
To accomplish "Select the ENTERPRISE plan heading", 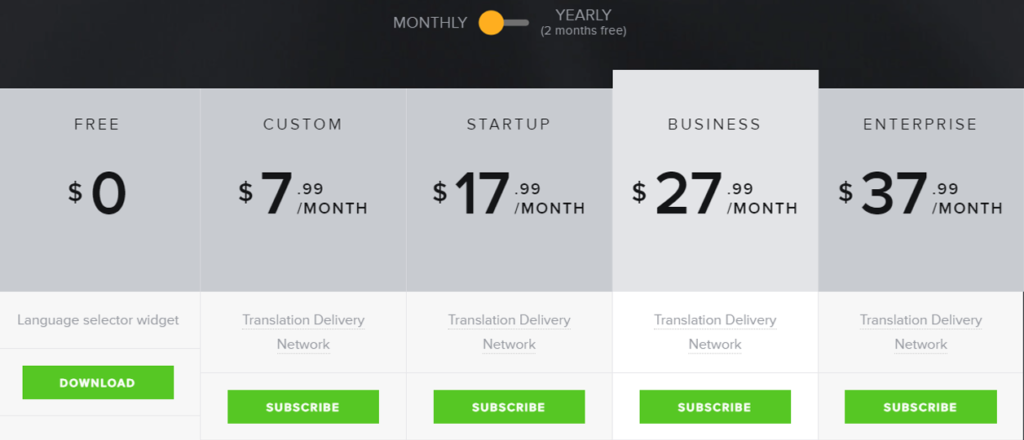I will (921, 125).
